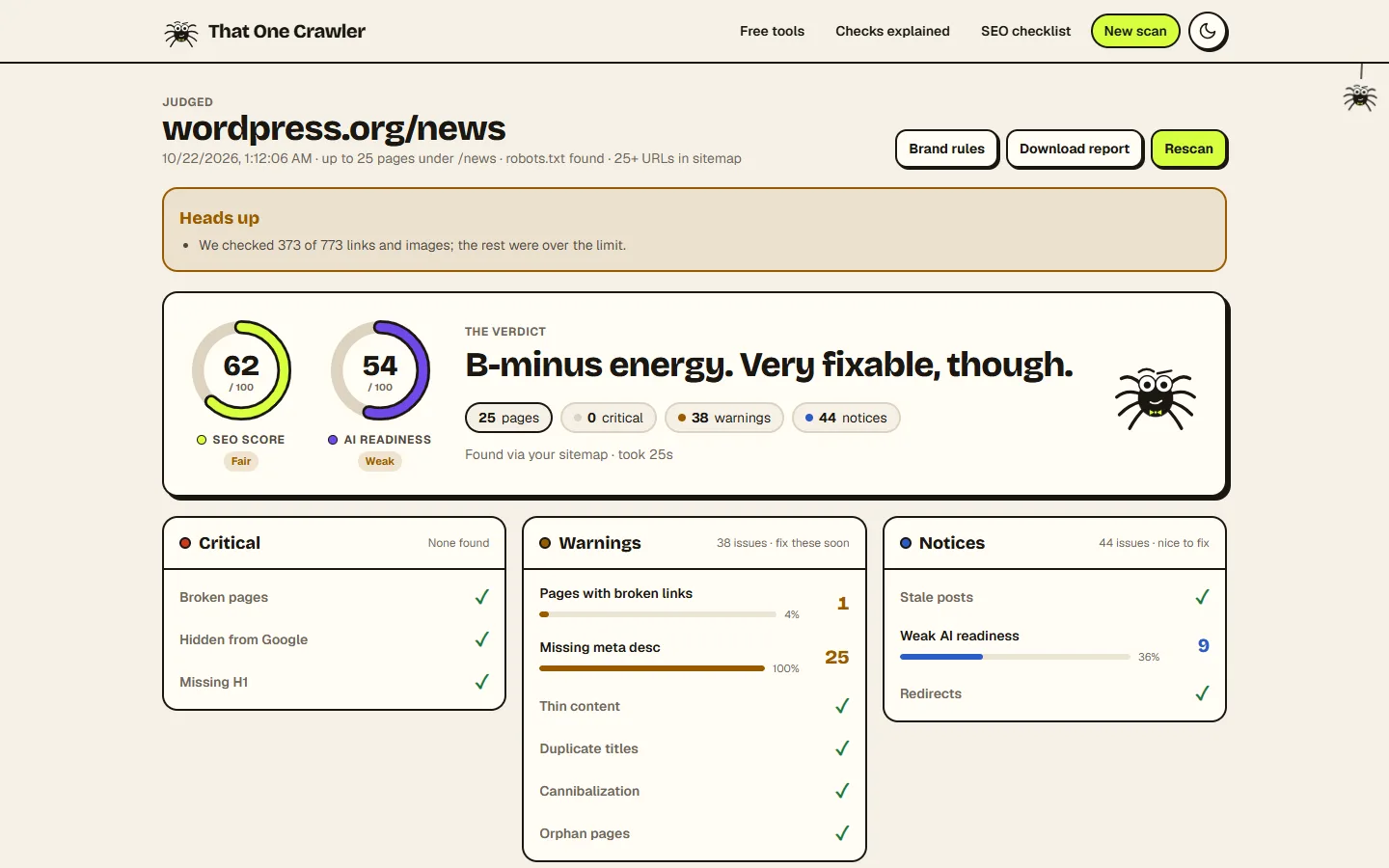Click the Thin content checkmark icon
The width and height of the screenshot is (1389, 868).
point(842,706)
